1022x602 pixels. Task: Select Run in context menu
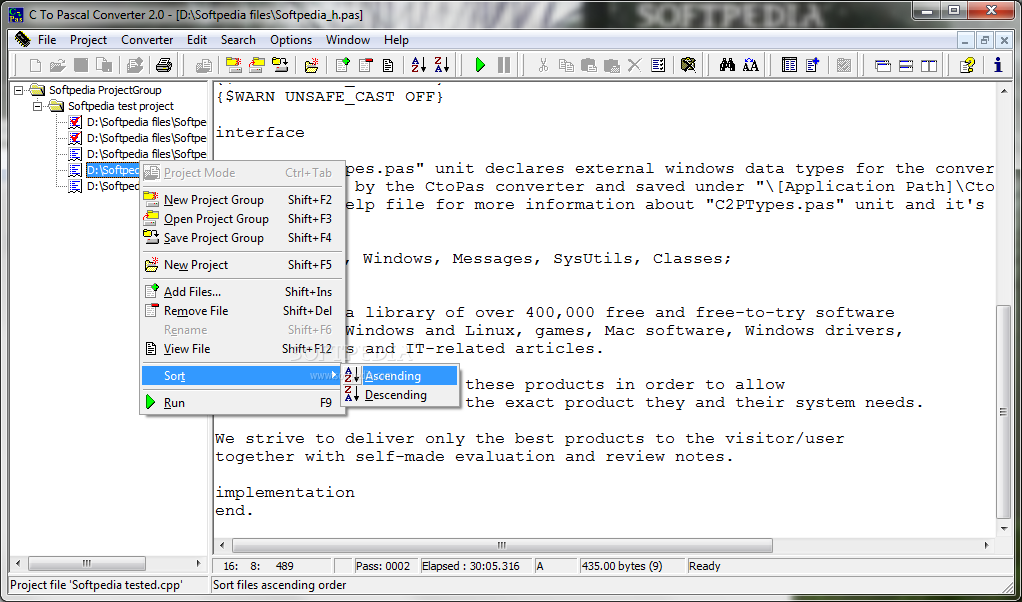241,403
